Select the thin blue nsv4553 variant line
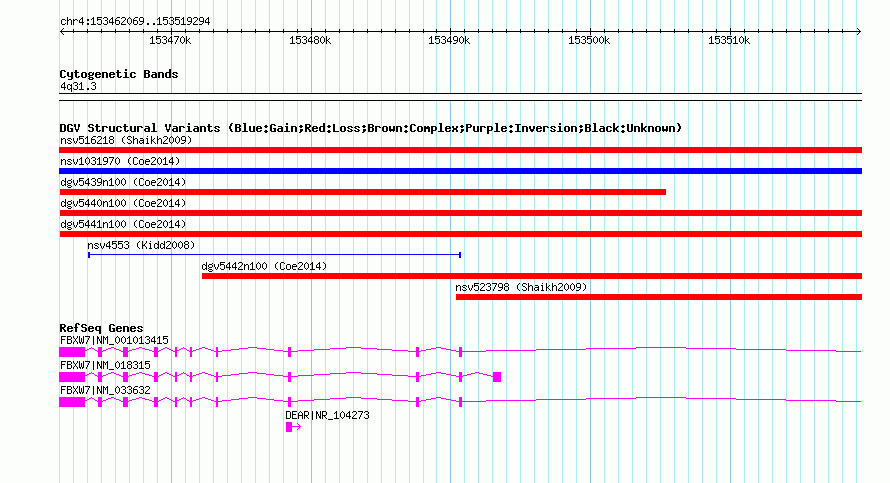Image resolution: width=890 pixels, height=483 pixels. click(274, 255)
